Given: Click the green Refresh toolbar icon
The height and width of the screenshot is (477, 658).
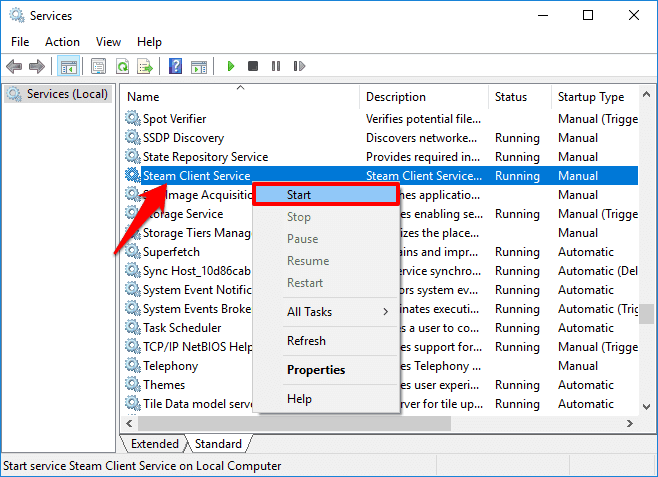Looking at the screenshot, I should 122,66.
